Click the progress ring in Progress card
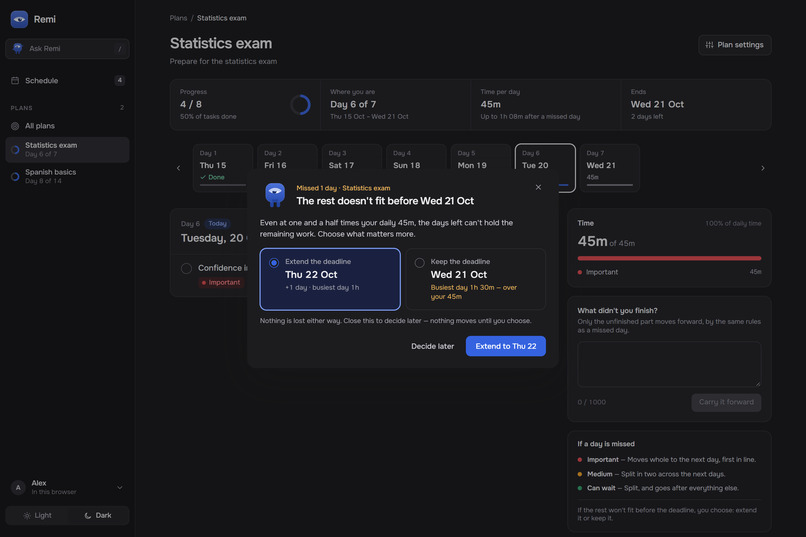Screen dimensions: 806x537 pyautogui.click(x=300, y=104)
